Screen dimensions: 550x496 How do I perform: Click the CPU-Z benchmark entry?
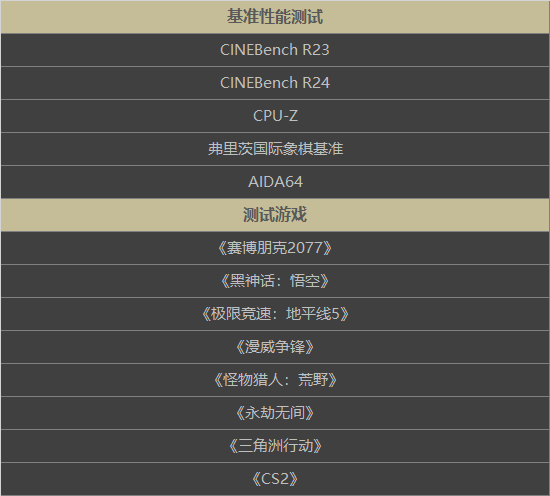[275, 116]
